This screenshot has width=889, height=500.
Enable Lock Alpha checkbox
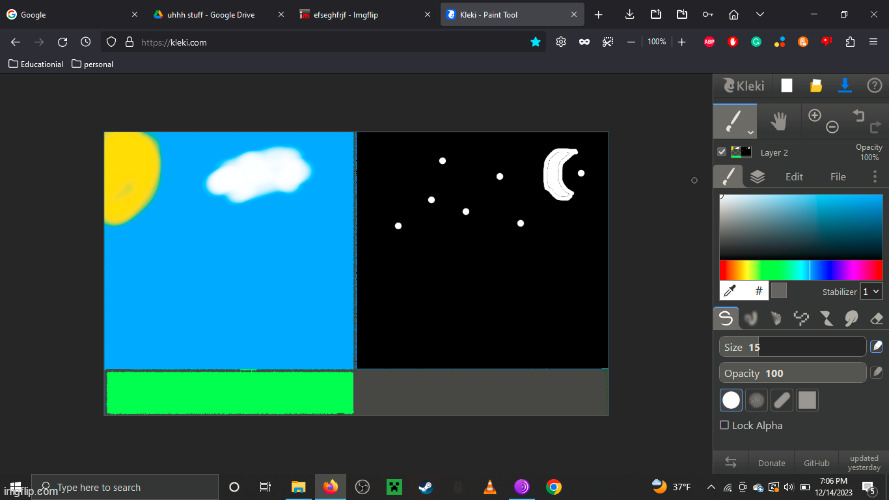coord(725,425)
